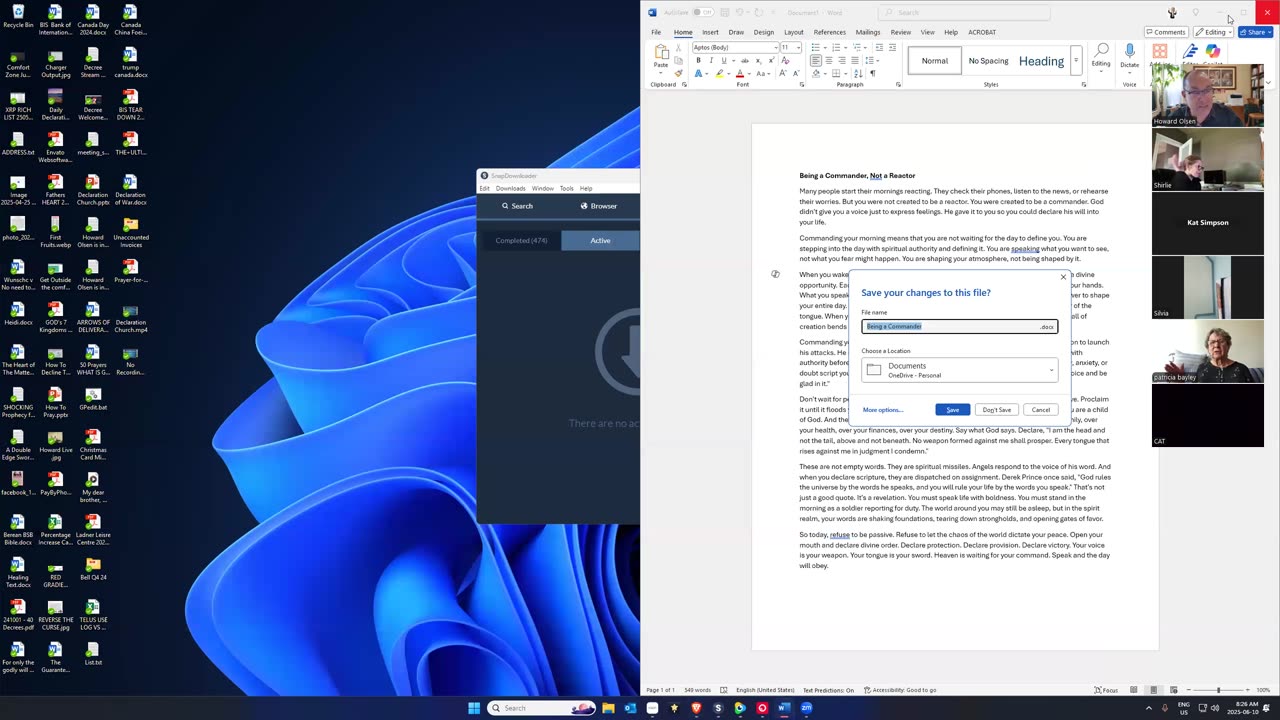Screen dimensions: 1280x720
Task: Click the Sort A-Z icon
Action: (859, 73)
